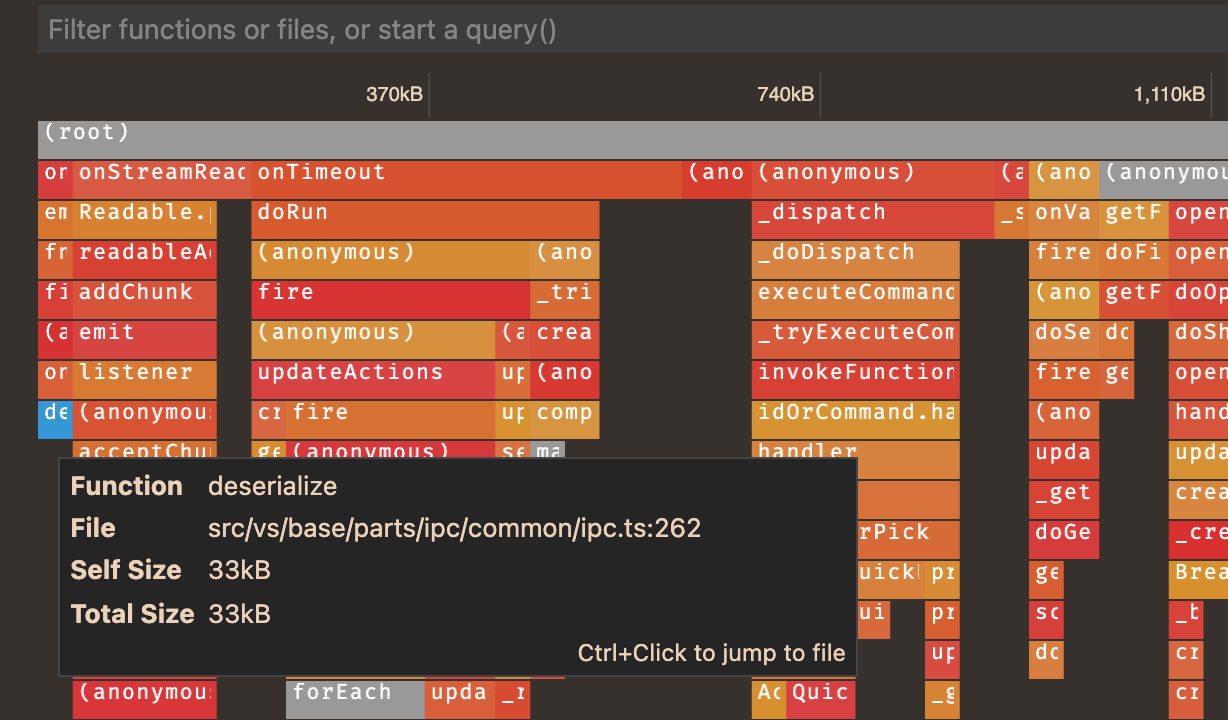Click the idOrCommand.ha frame

click(855, 412)
